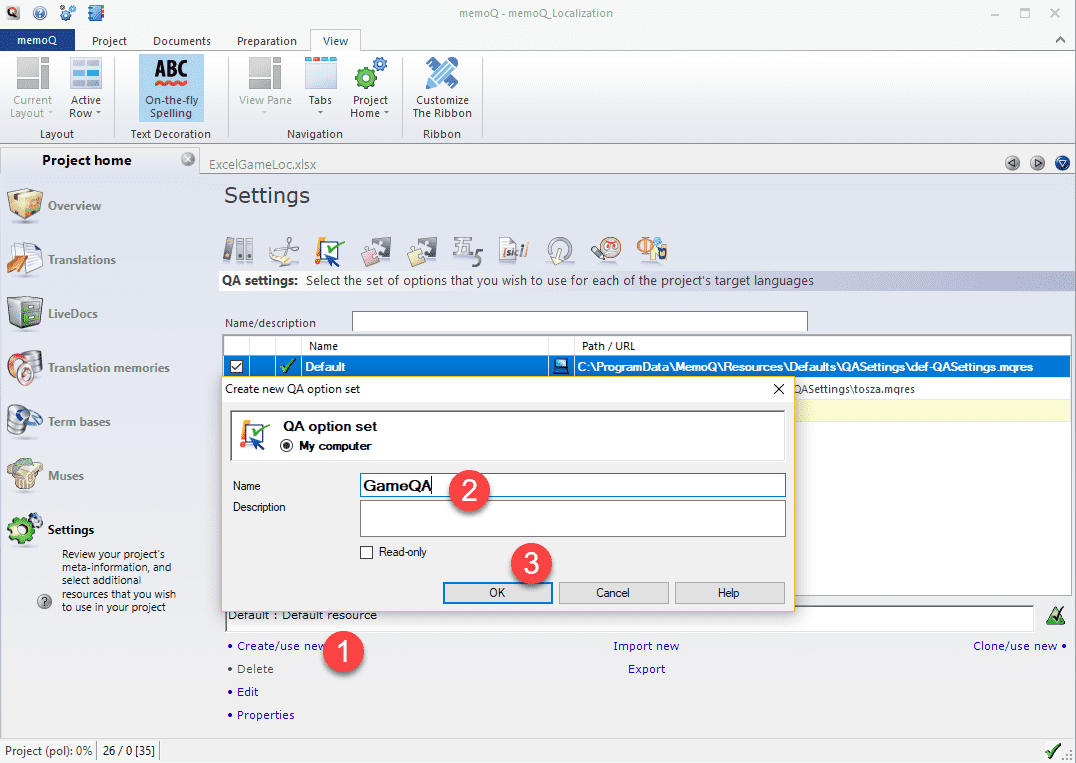Viewport: 1076px width, 763px height.
Task: Go to previous tab with left arrow
Action: 1012,163
